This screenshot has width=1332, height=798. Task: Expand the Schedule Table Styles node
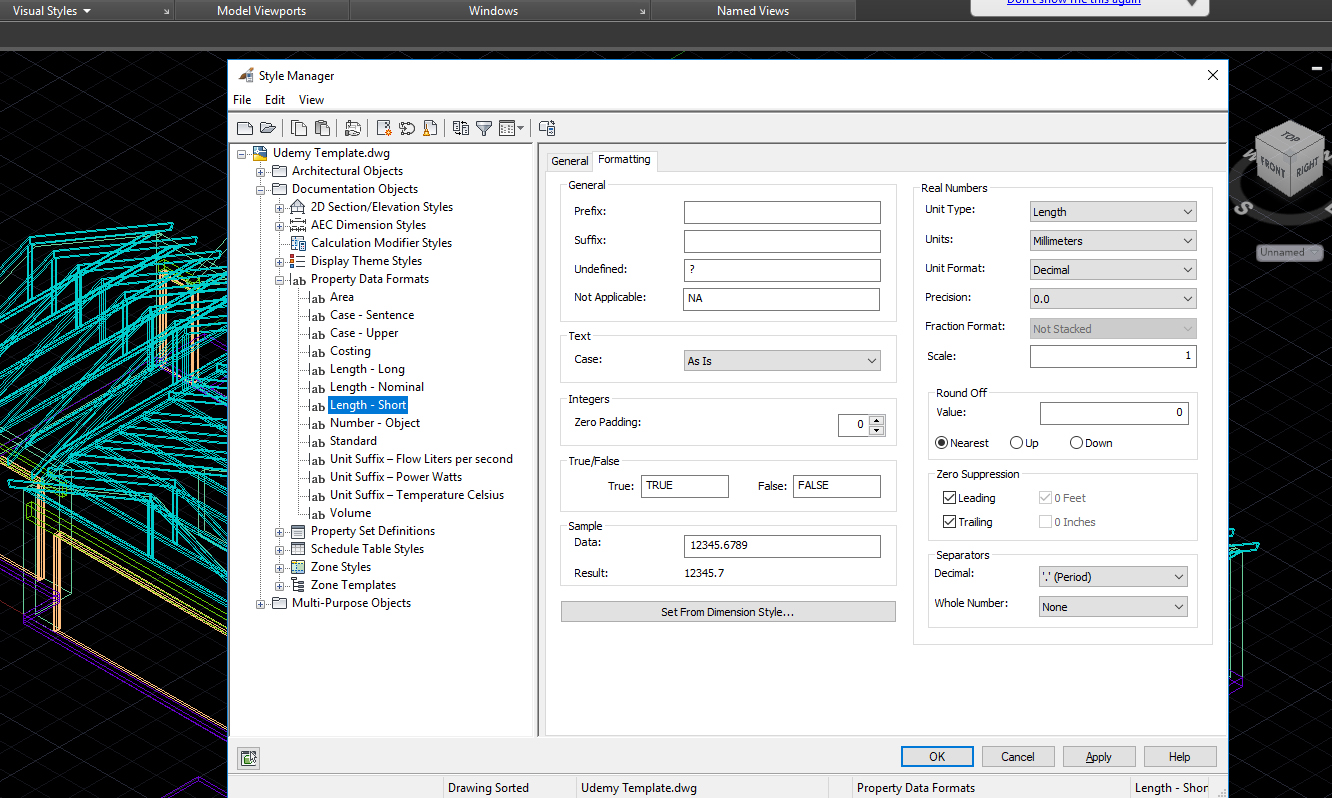281,548
